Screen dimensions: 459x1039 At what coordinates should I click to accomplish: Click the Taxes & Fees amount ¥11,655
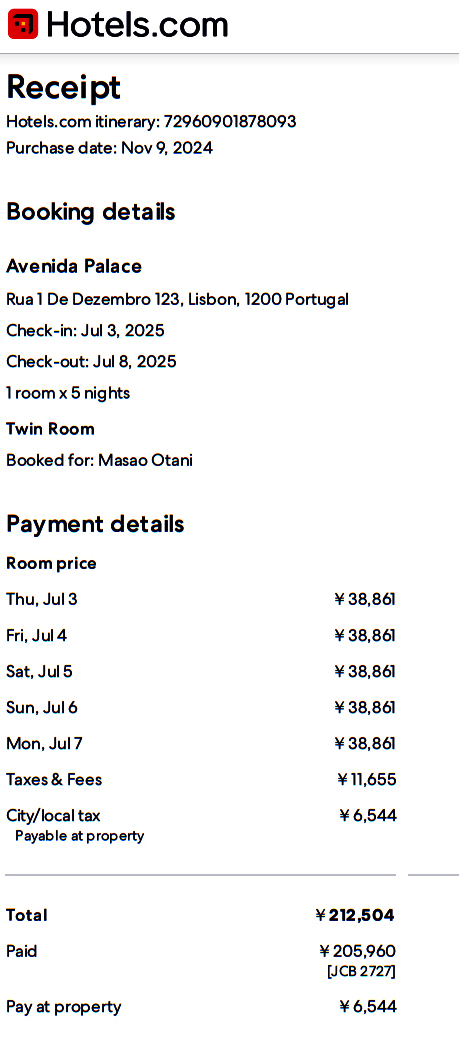(367, 779)
